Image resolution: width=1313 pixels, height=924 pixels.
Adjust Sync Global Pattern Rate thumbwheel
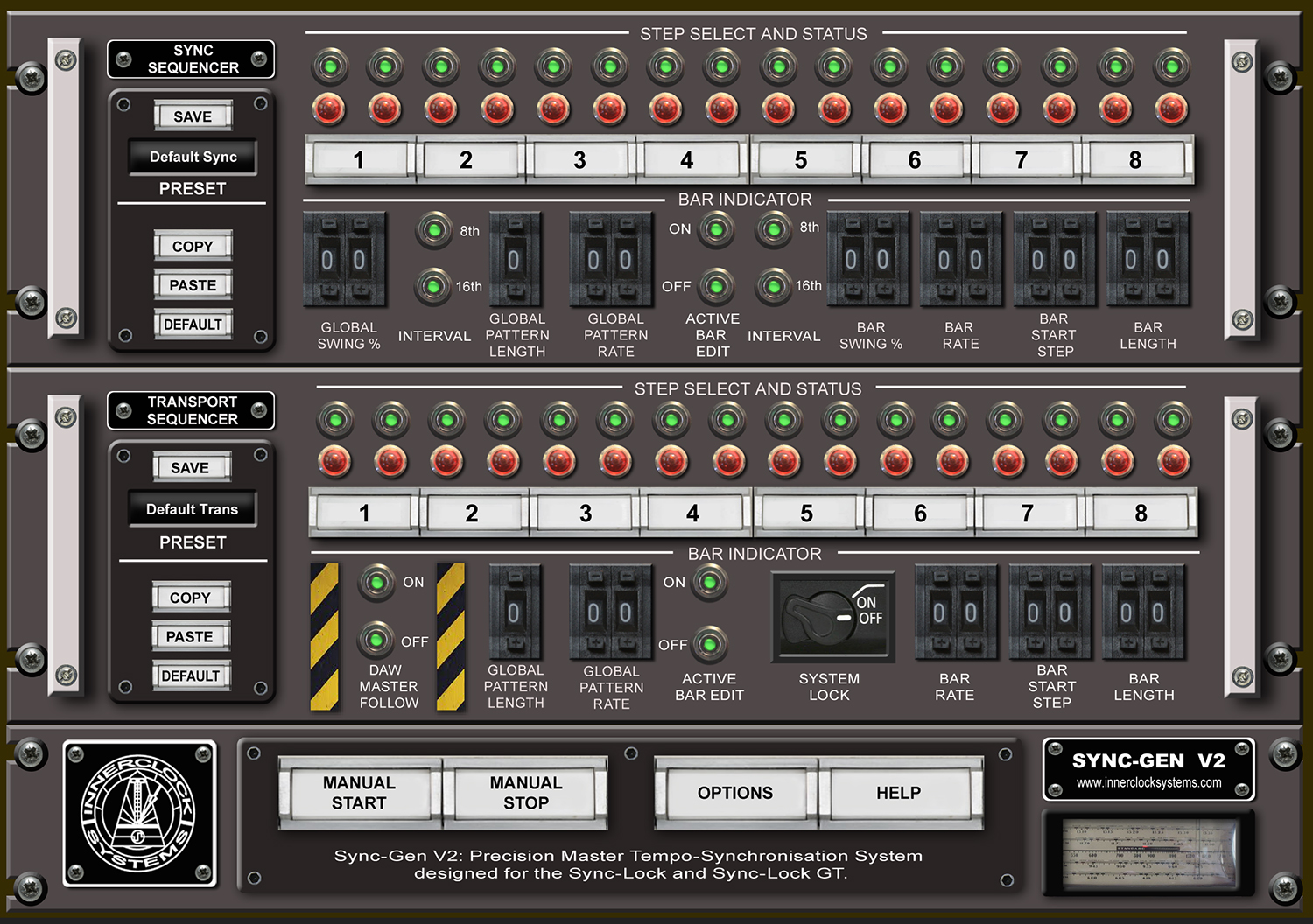pyautogui.click(x=610, y=260)
